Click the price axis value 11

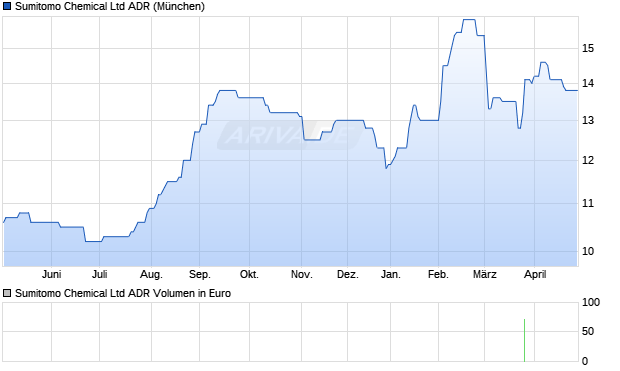pyautogui.click(x=588, y=203)
